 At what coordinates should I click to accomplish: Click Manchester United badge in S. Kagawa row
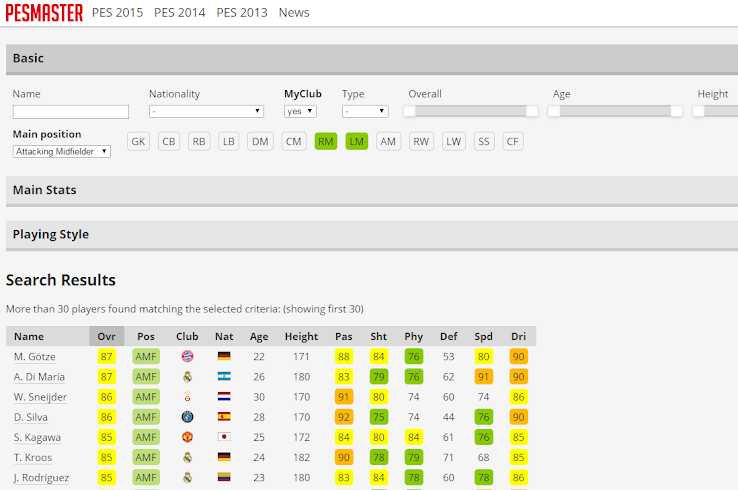coord(187,437)
